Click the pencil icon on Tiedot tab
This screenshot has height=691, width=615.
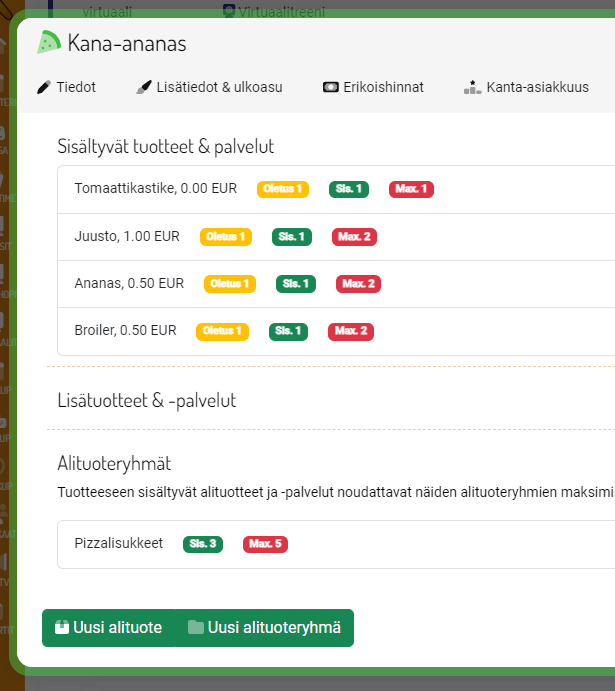[x=43, y=88]
